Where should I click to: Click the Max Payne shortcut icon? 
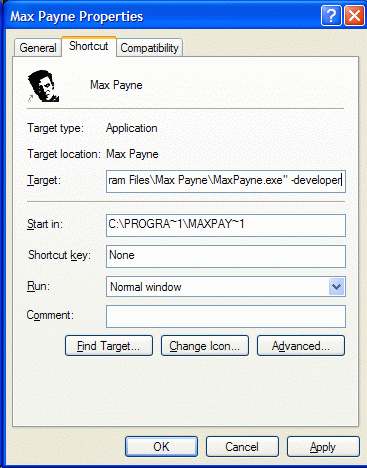43,86
